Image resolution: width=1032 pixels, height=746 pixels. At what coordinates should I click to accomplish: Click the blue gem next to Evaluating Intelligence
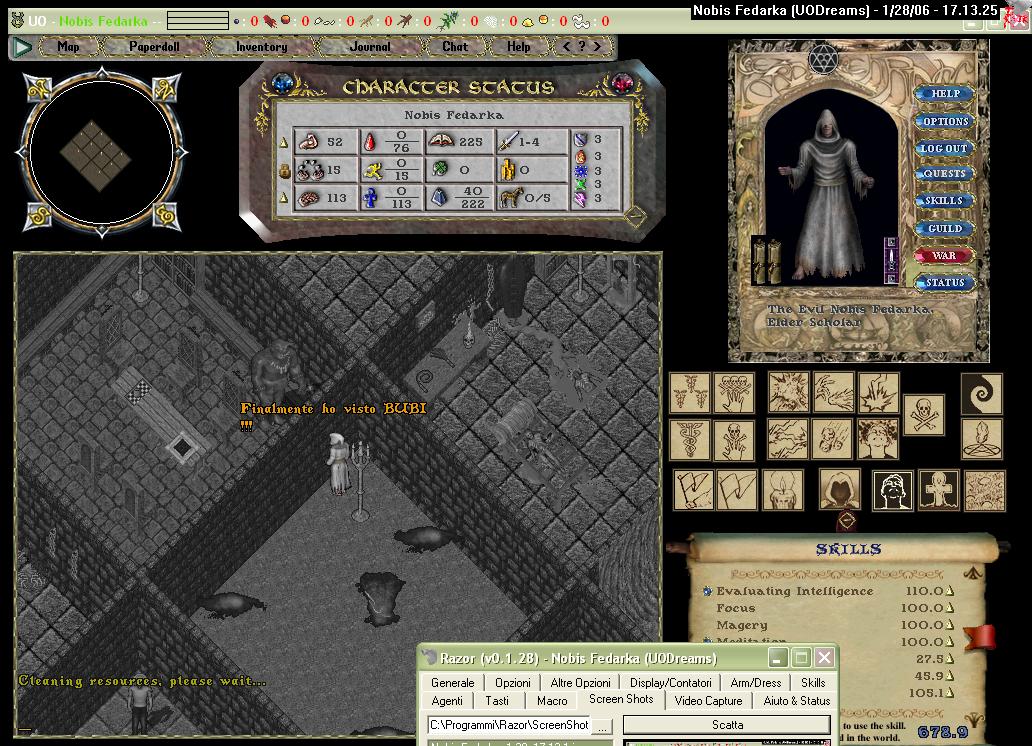708,591
